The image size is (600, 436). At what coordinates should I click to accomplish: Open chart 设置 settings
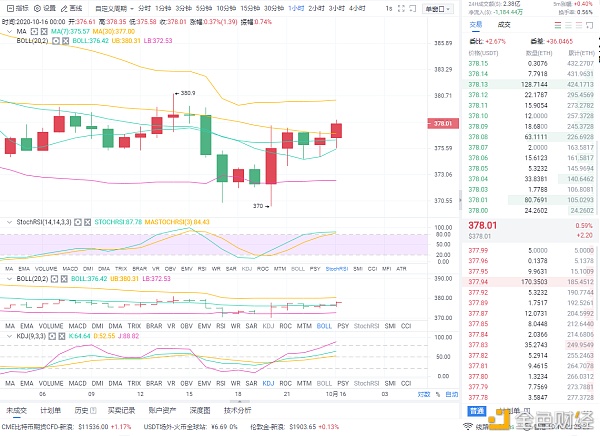click(x=45, y=8)
